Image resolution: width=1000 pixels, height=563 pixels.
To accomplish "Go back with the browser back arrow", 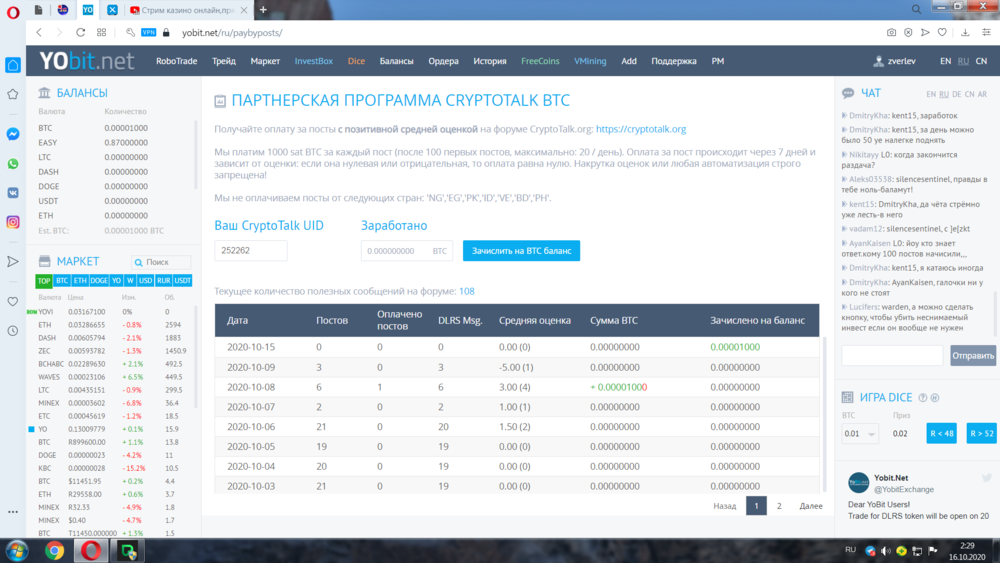I will [39, 33].
